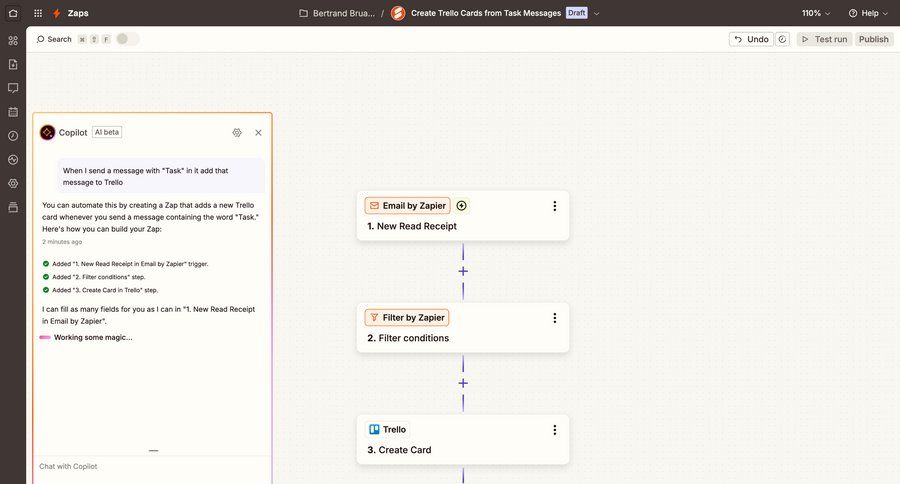900x484 pixels.
Task: Open the apps grid launcher
Action: pos(38,13)
